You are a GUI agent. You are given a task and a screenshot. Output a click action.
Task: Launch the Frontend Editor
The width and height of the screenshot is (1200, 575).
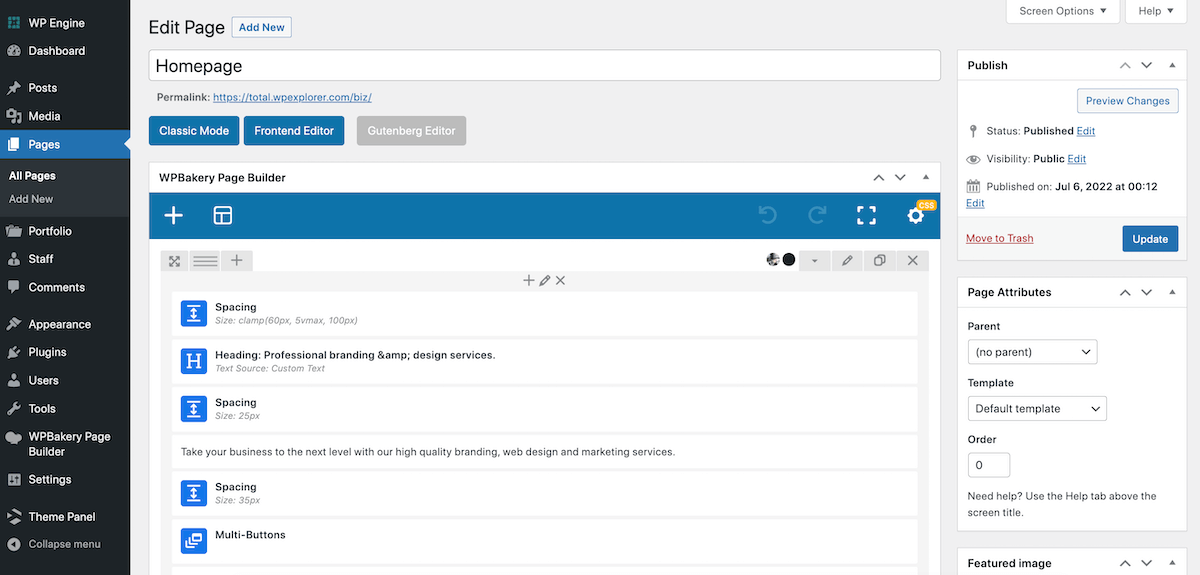coord(294,131)
